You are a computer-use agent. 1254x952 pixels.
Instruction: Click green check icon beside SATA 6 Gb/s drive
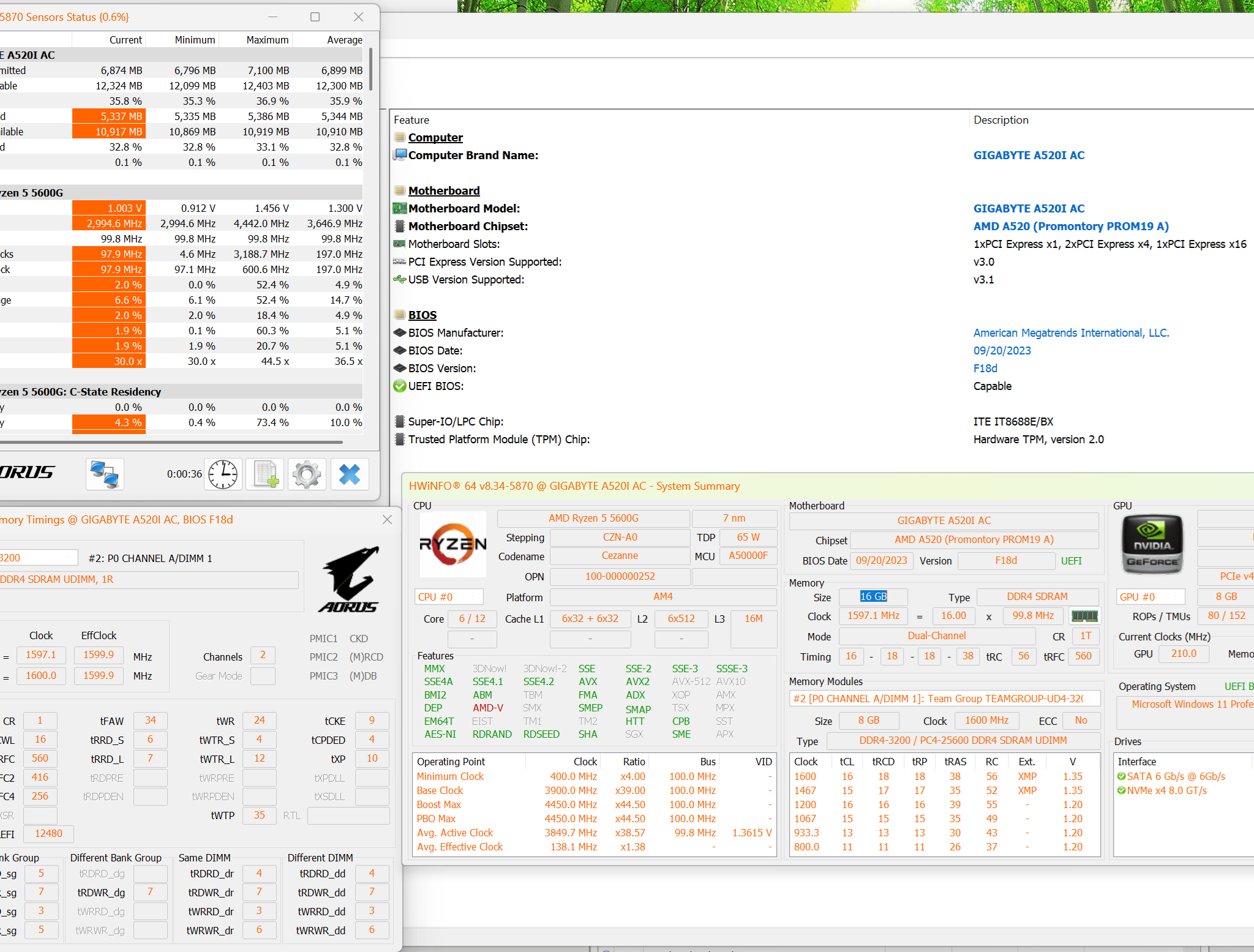pos(1121,776)
